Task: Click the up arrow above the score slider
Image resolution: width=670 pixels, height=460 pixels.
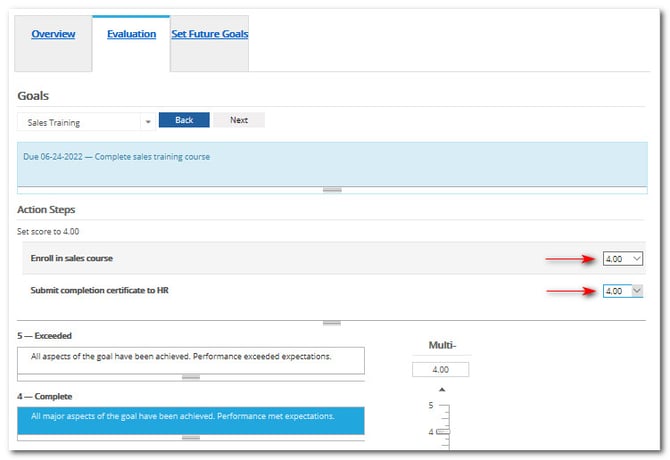Action: tap(441, 388)
